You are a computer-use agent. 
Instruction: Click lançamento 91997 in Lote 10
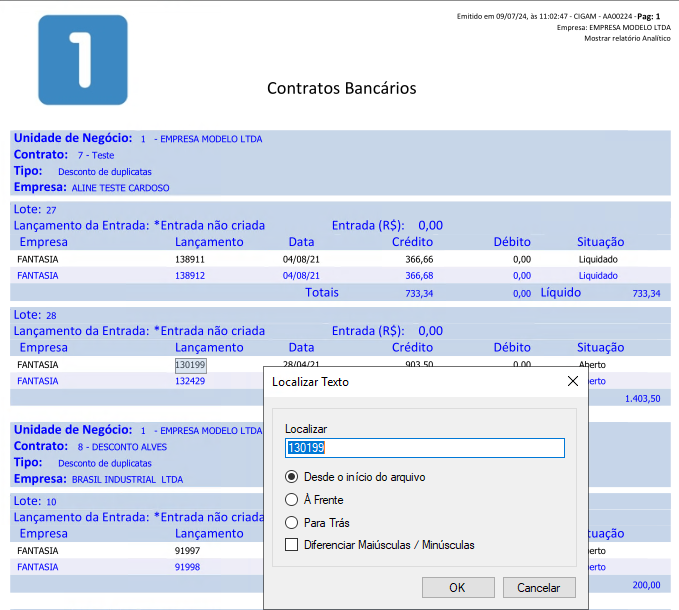point(188,551)
